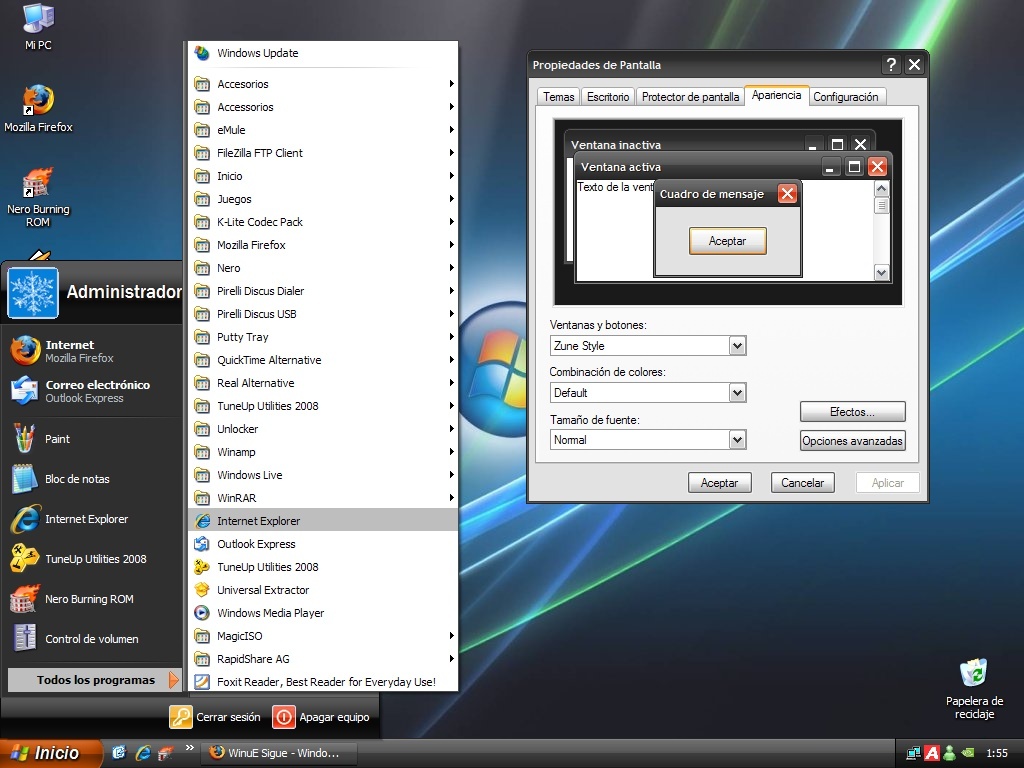Click the Administrador snowflake user picture

33,293
